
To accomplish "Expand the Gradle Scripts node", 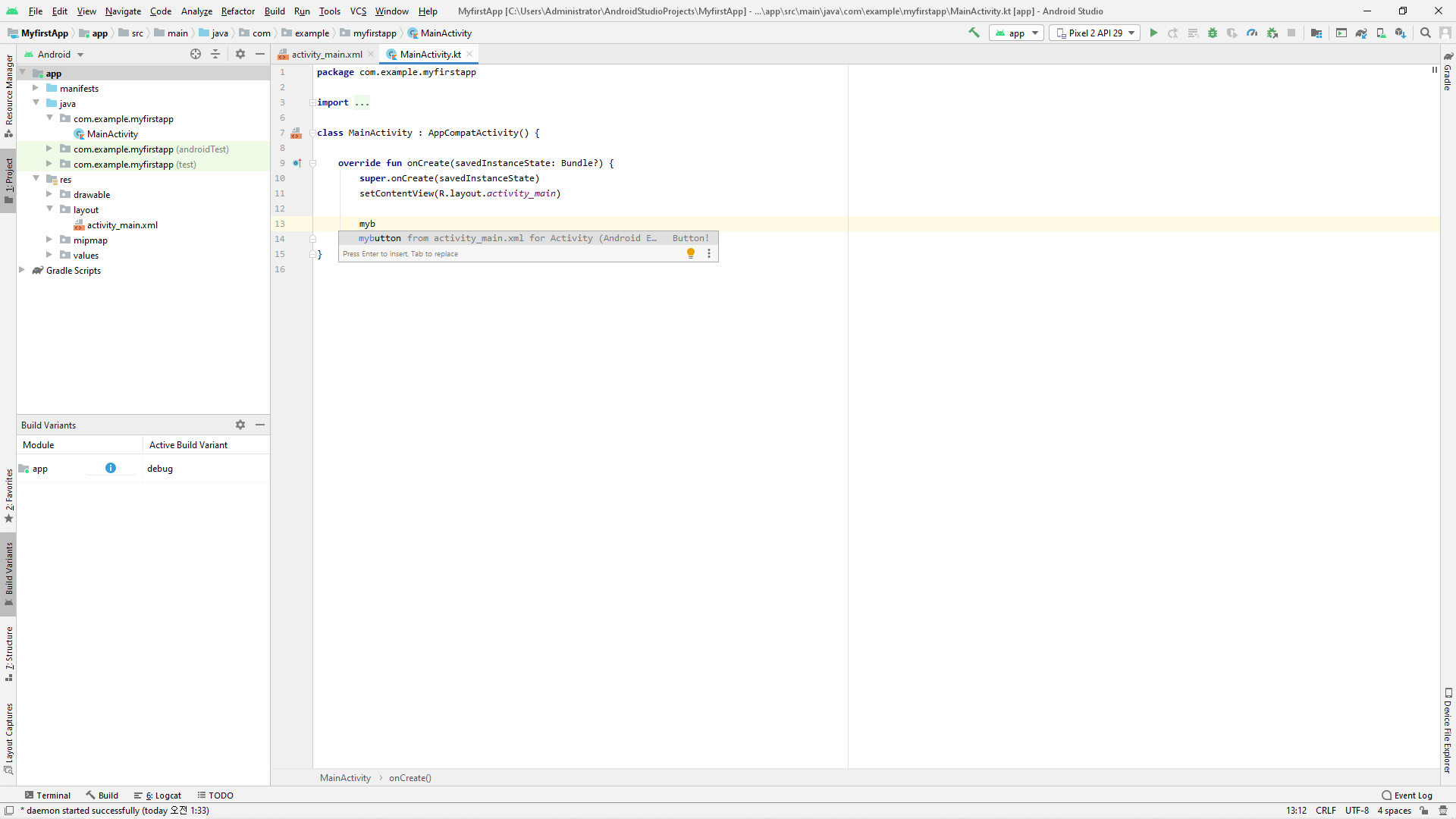I will (22, 270).
